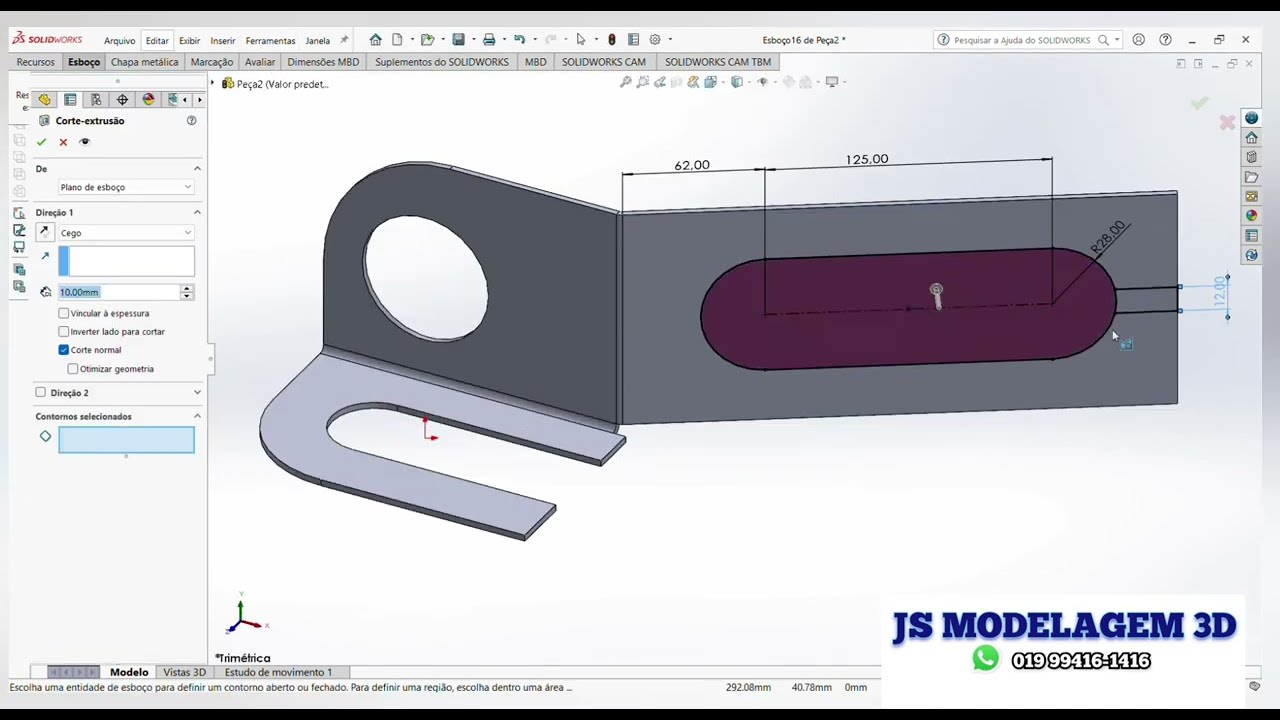
Task: Open the FeatureManager design tree tab
Action: (x=44, y=100)
